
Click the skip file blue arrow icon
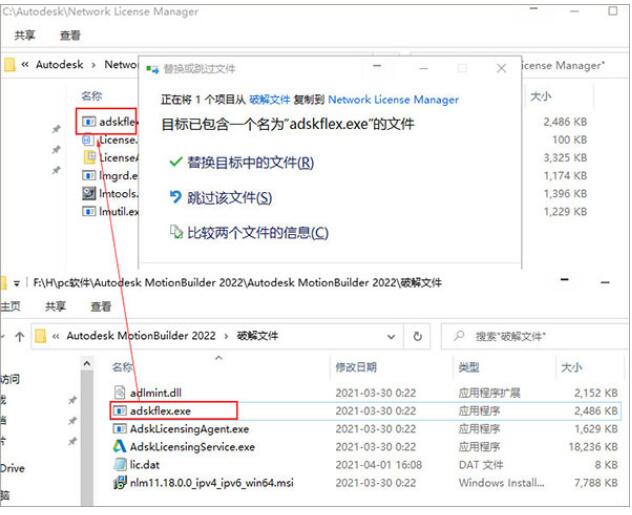tap(176, 197)
